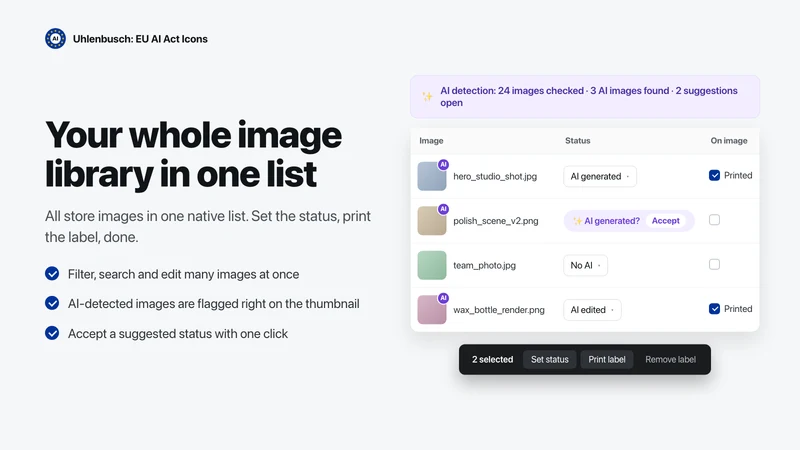Click the sparkle icon in AI detection banner
800x450 pixels.
click(x=427, y=96)
